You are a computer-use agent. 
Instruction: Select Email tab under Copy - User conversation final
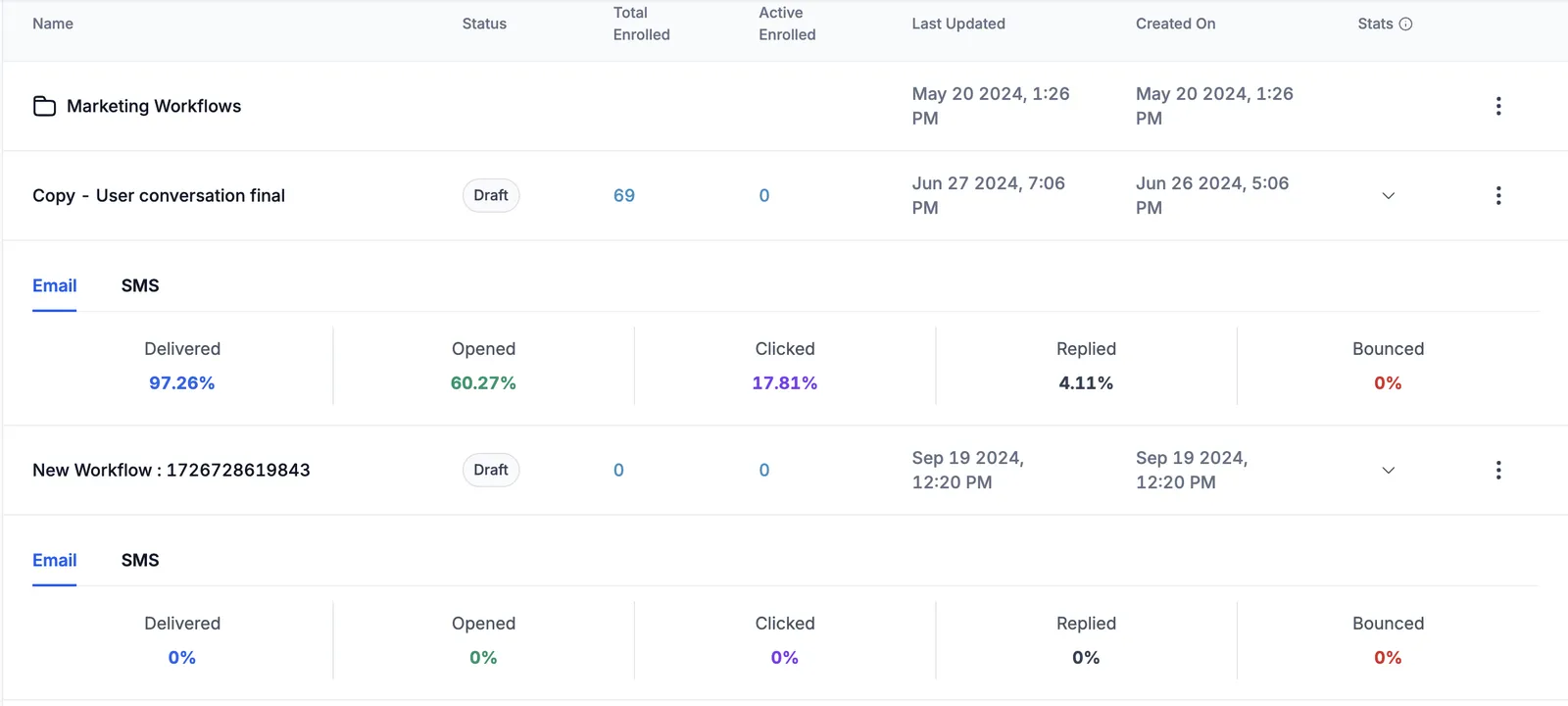55,285
